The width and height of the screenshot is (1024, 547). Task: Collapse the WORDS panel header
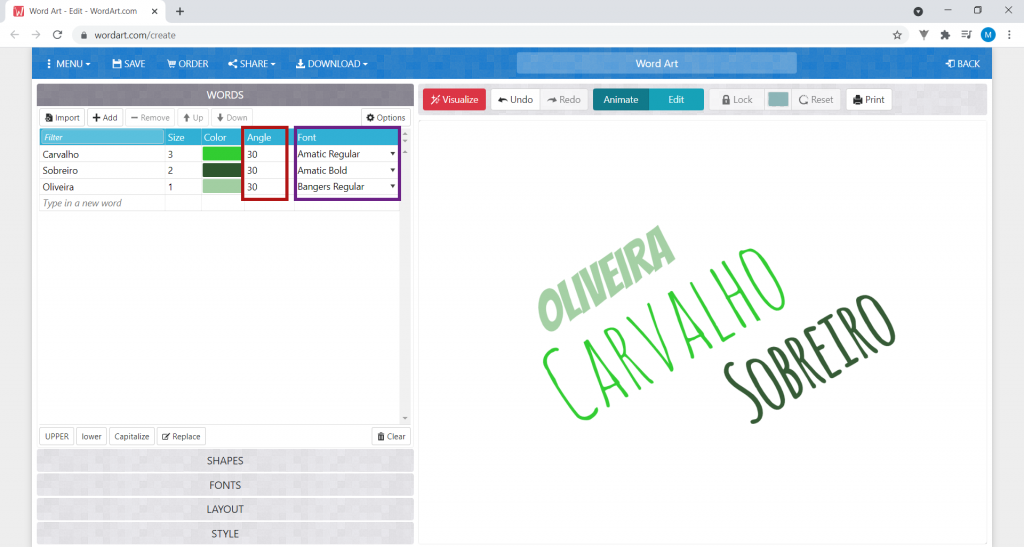(x=225, y=95)
